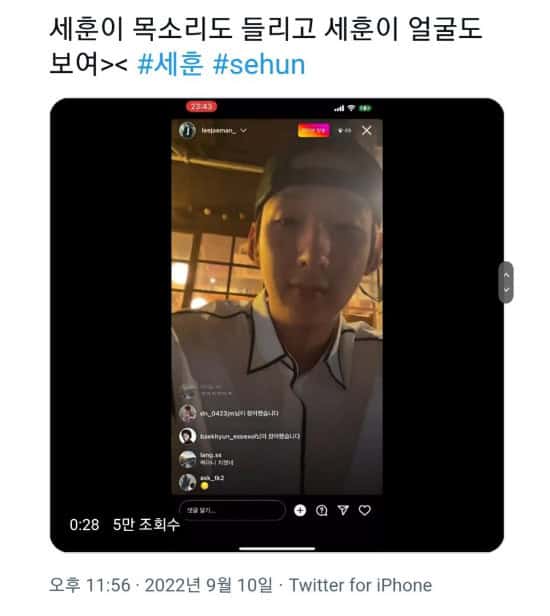
Task: Click the 5만 조회수 view count
Action: 146,524
